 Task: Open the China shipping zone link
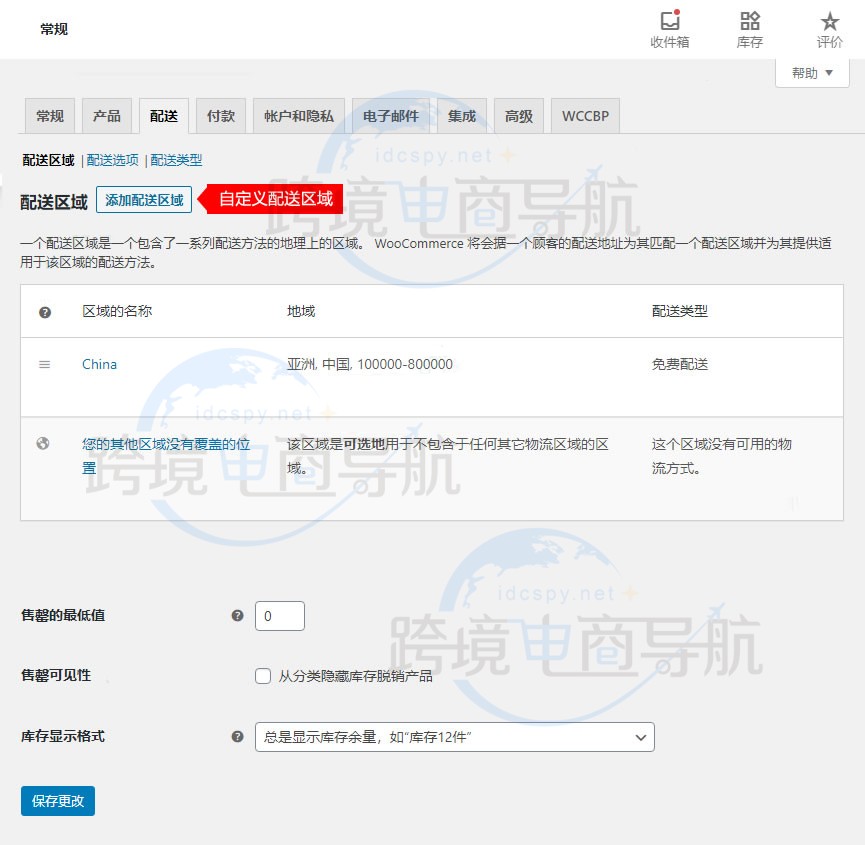(99, 365)
